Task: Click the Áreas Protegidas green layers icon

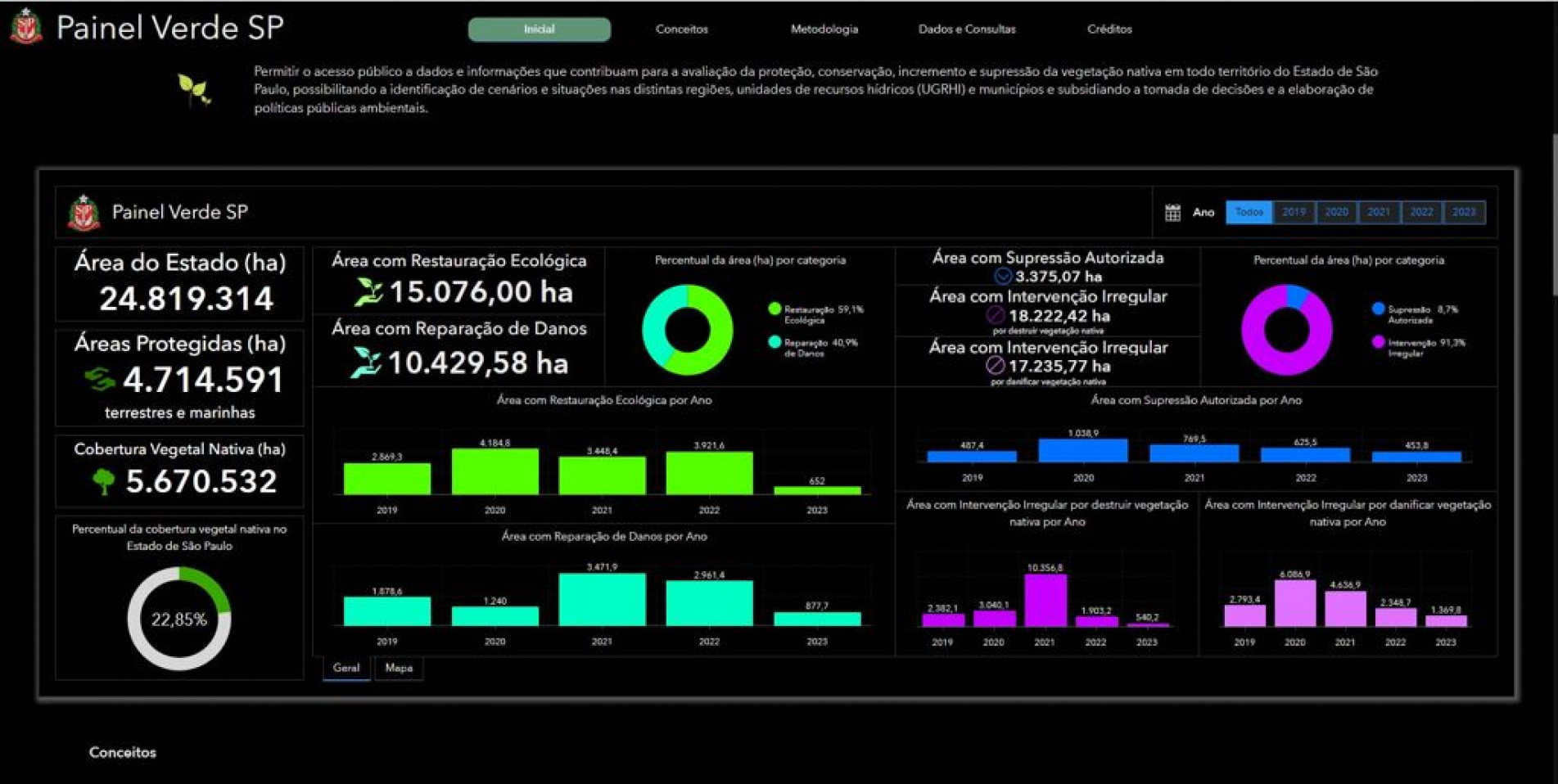Action: pyautogui.click(x=99, y=379)
